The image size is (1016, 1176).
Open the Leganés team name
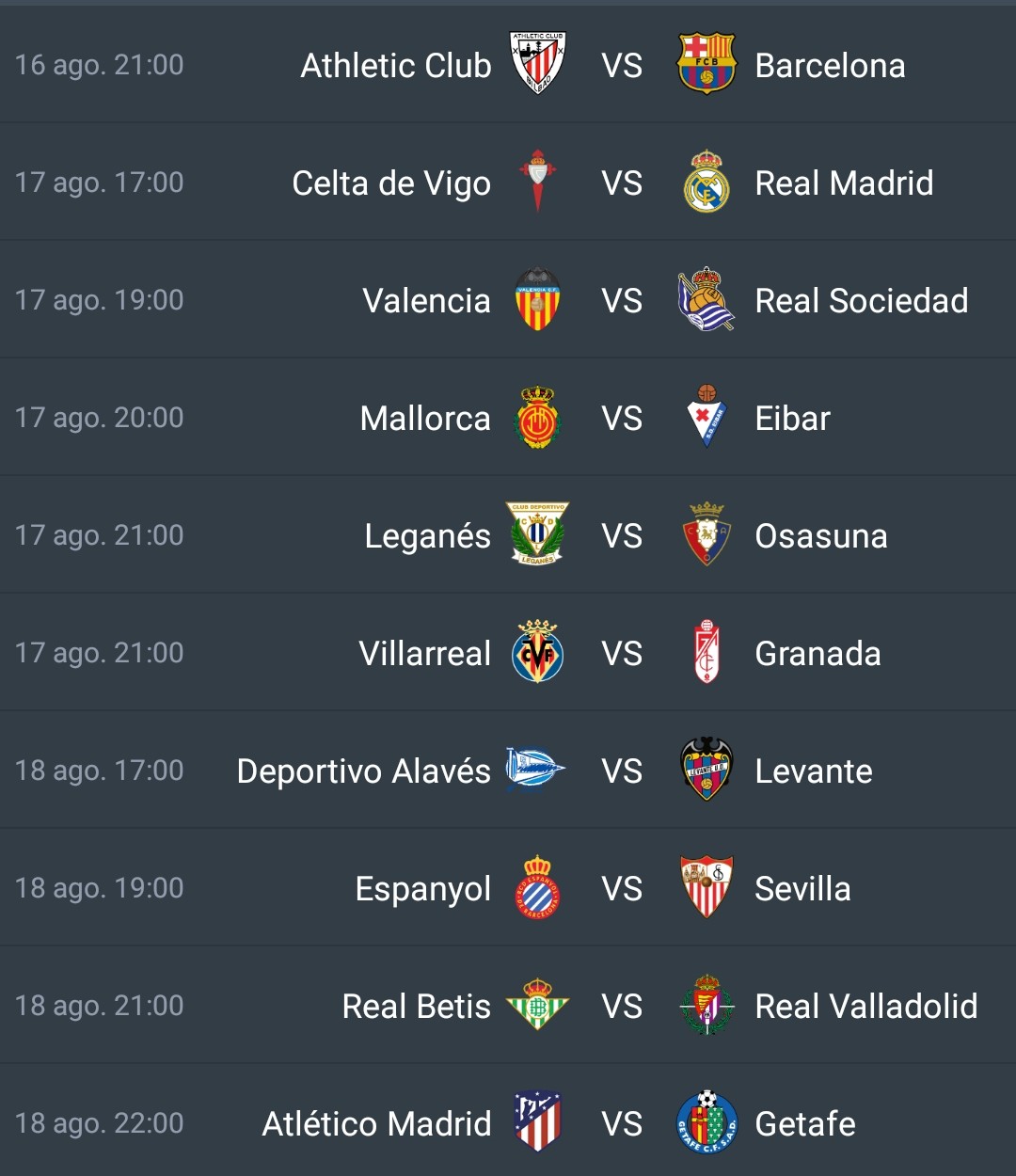427,536
